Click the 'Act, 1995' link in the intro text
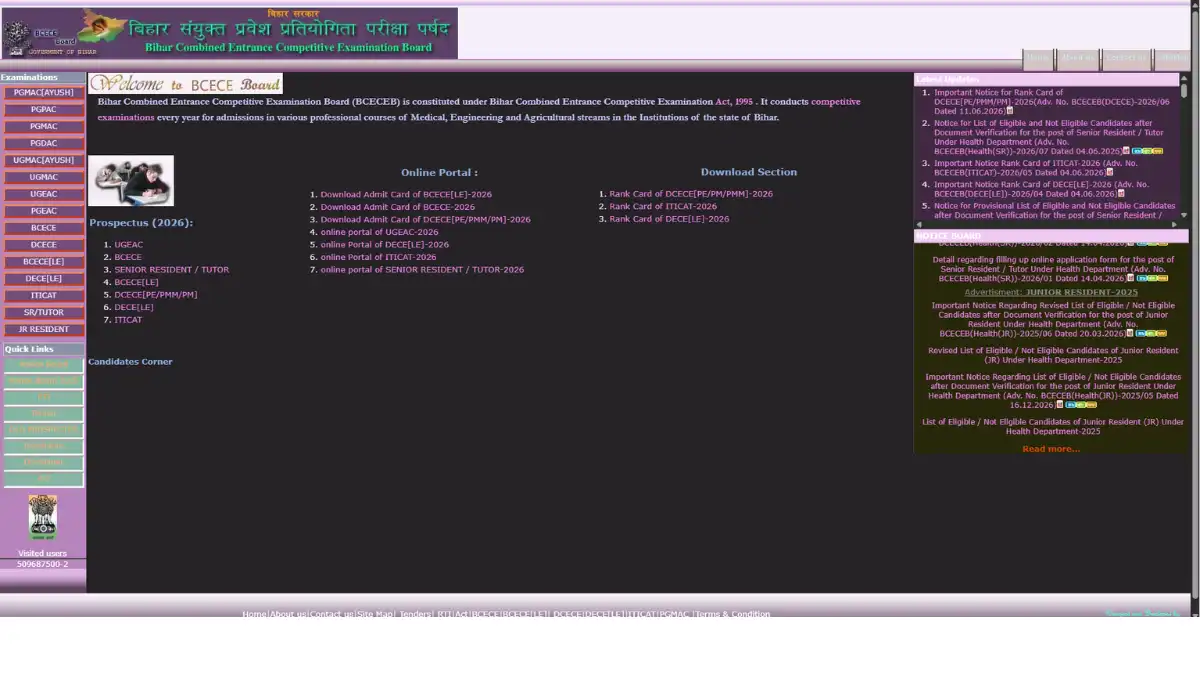The height and width of the screenshot is (675, 1200). (734, 102)
